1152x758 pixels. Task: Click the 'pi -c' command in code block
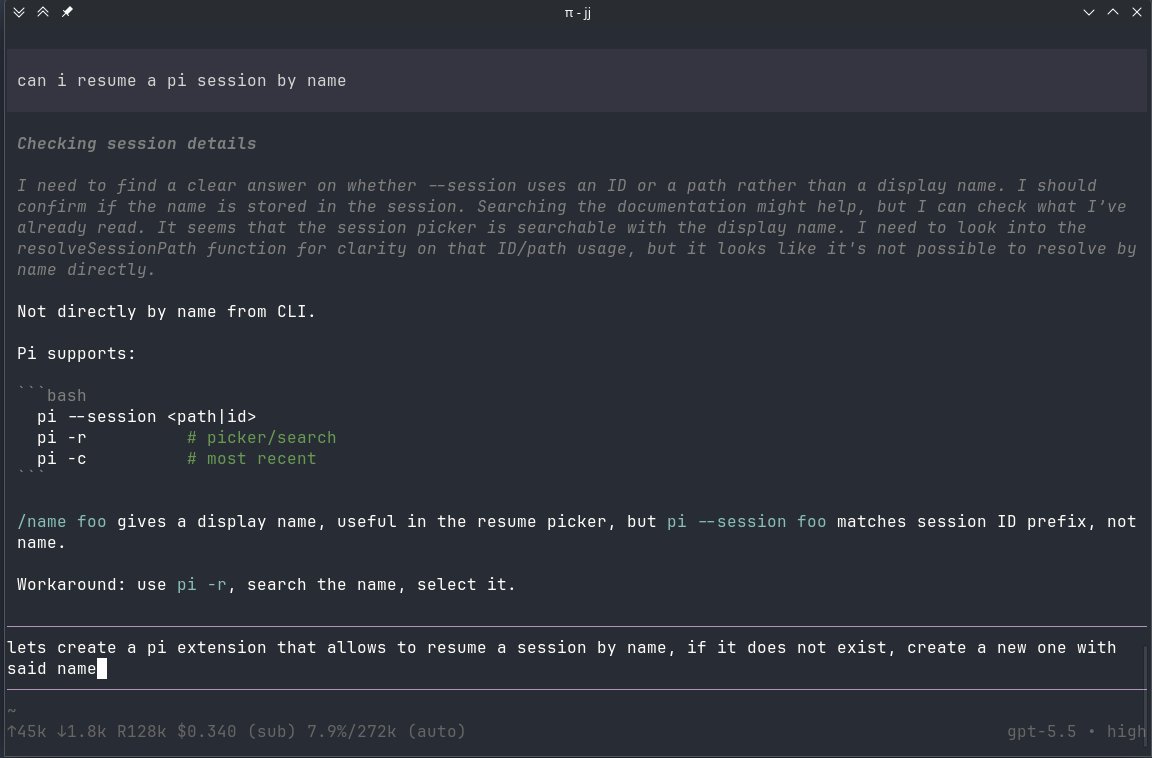[62, 459]
